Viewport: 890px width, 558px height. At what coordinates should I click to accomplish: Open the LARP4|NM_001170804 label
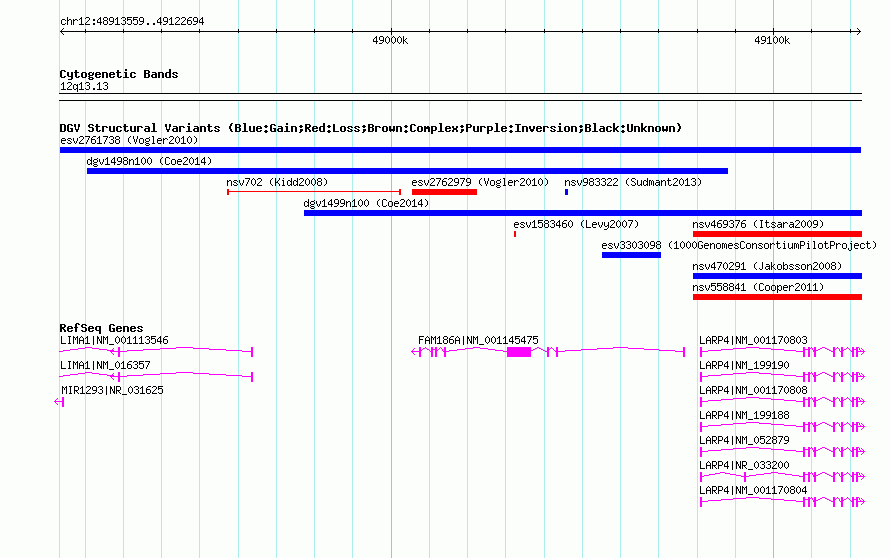tap(753, 490)
